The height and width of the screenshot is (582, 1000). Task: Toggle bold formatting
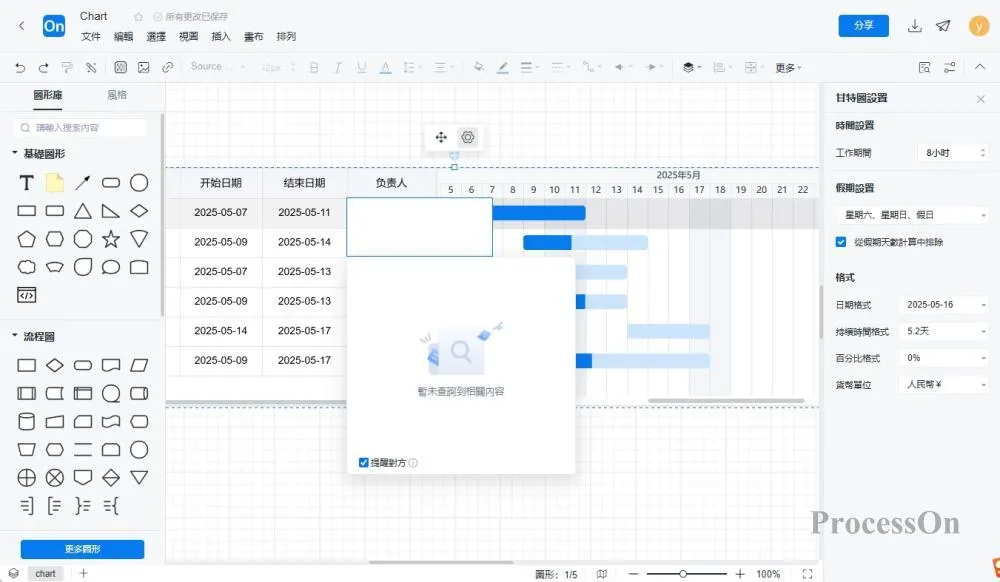click(314, 67)
